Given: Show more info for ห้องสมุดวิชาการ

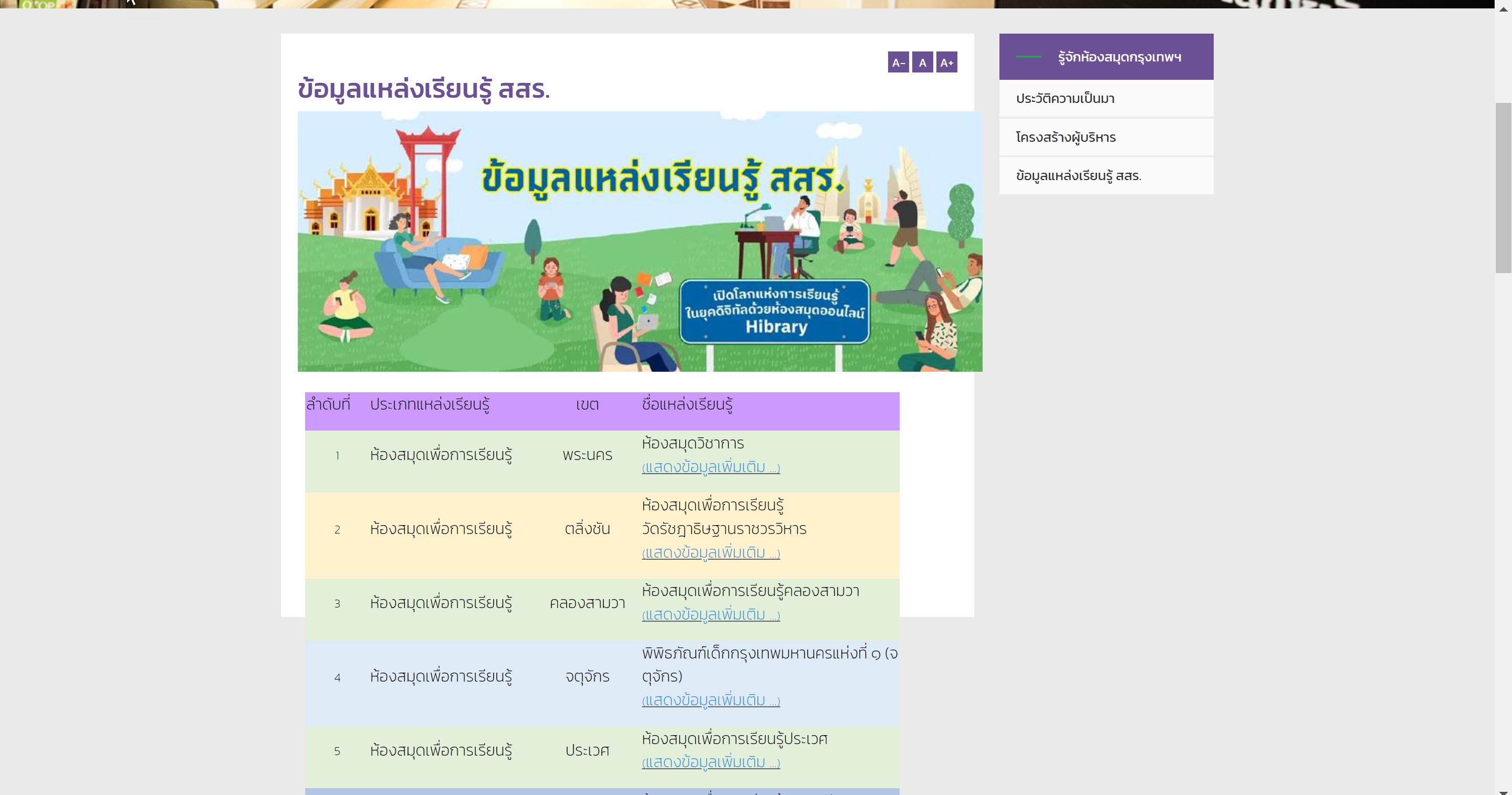Looking at the screenshot, I should (x=710, y=467).
